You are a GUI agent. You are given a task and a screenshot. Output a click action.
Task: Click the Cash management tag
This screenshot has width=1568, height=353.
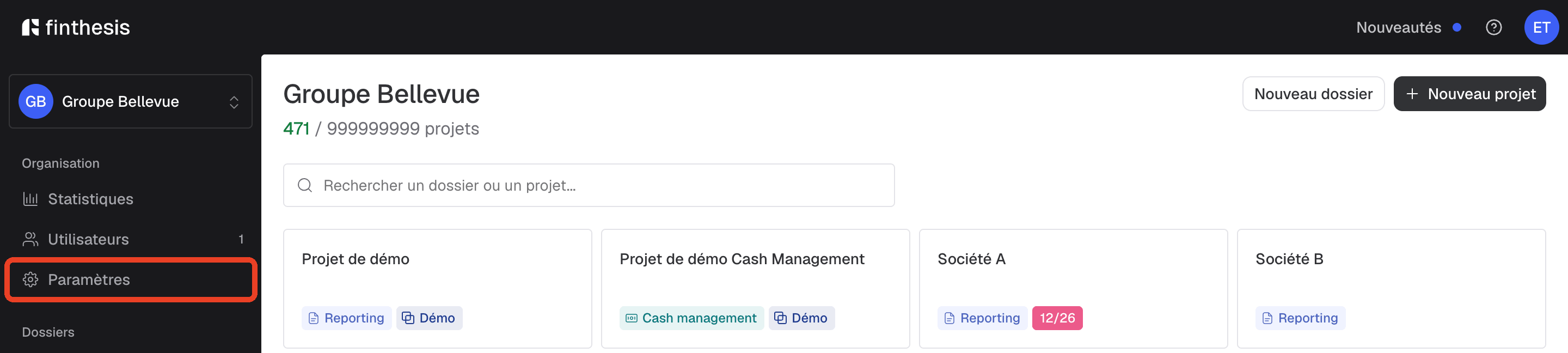(x=691, y=318)
